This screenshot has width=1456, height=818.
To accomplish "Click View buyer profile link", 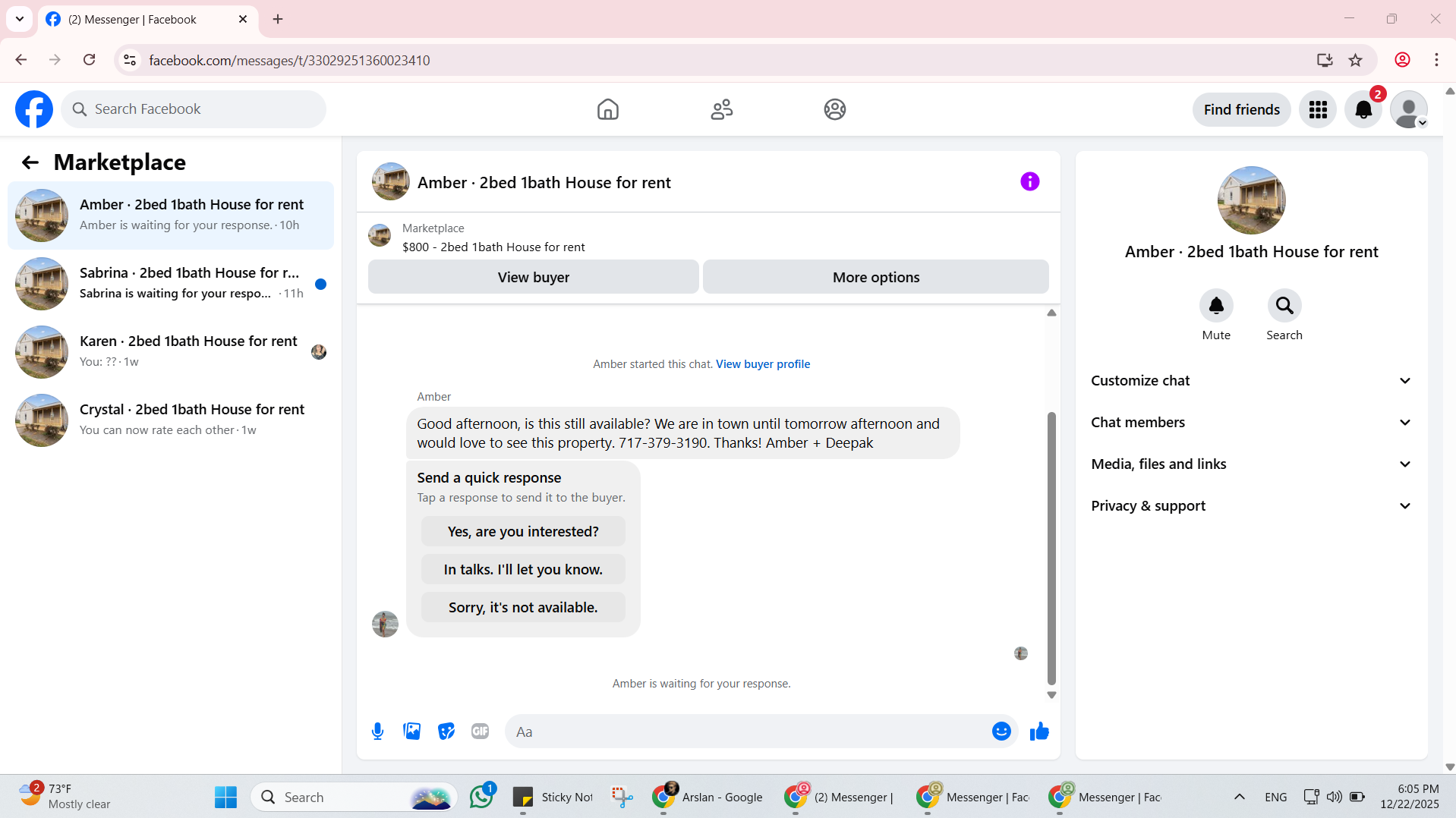I will (762, 364).
